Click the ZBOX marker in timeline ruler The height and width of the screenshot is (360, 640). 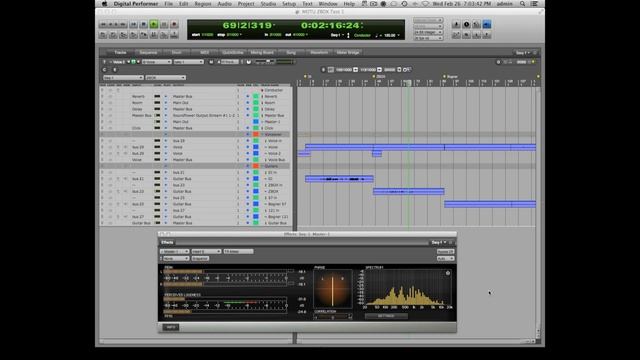tap(380, 76)
